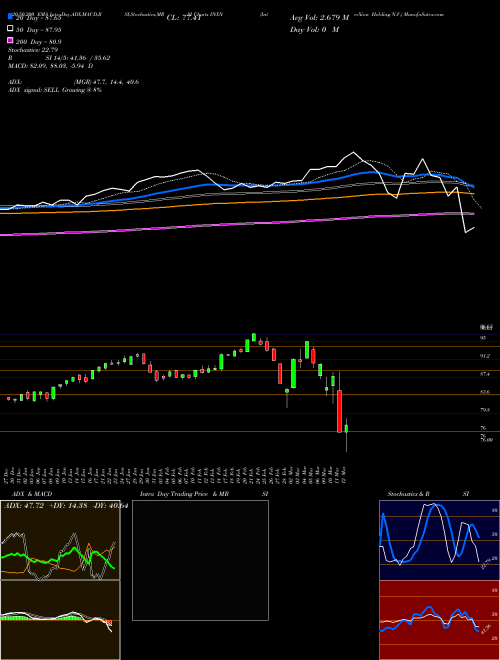Screen dimensions: 500x660
Task: Click the 'Intra Day Trading Price & MRSI' title
Action: (204, 494)
